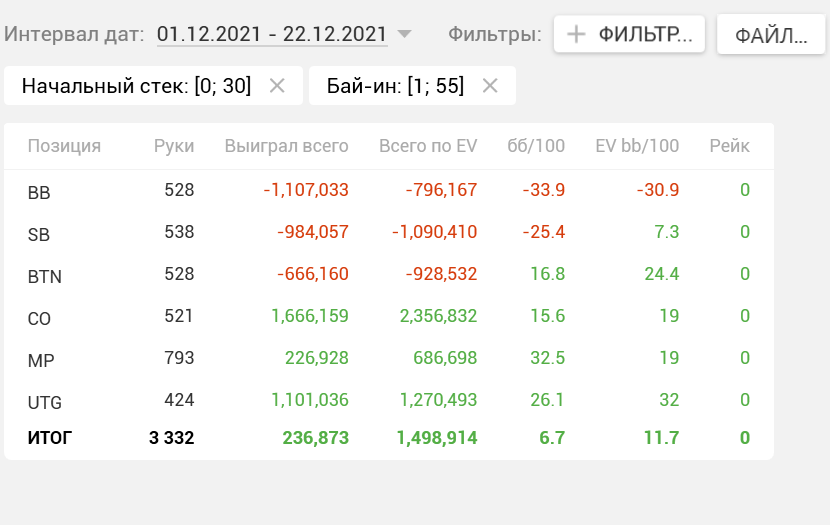Open the ФАЙЛ button
The image size is (830, 525).
pos(771,35)
